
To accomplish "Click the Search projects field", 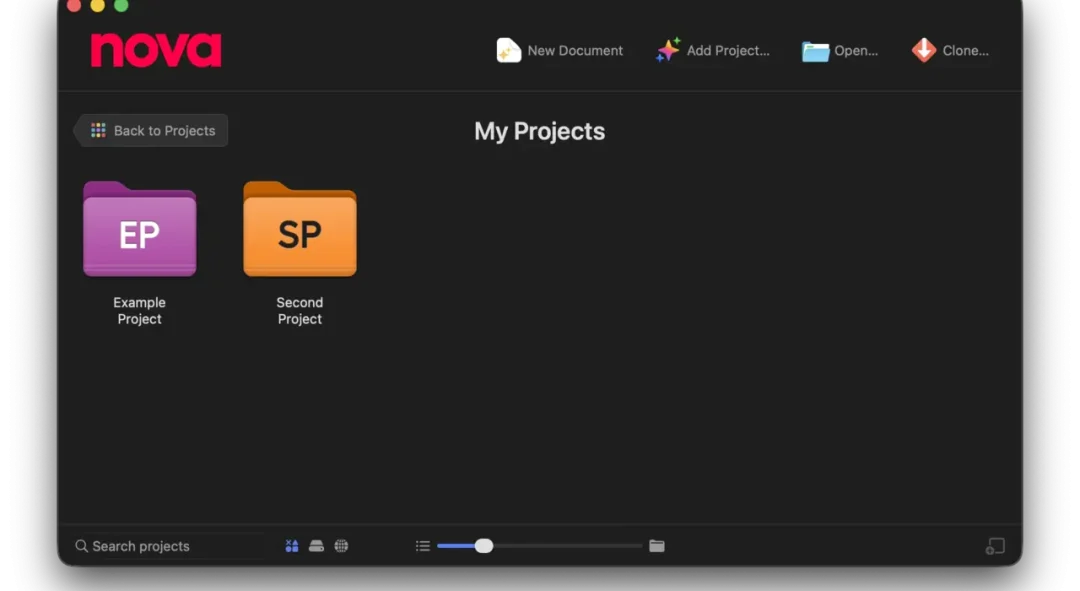I will 169,546.
